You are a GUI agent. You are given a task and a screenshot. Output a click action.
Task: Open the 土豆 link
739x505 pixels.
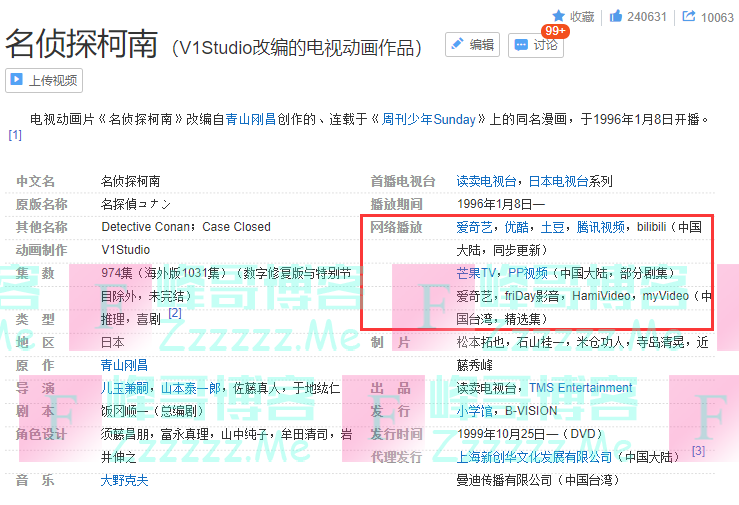pyautogui.click(x=552, y=227)
